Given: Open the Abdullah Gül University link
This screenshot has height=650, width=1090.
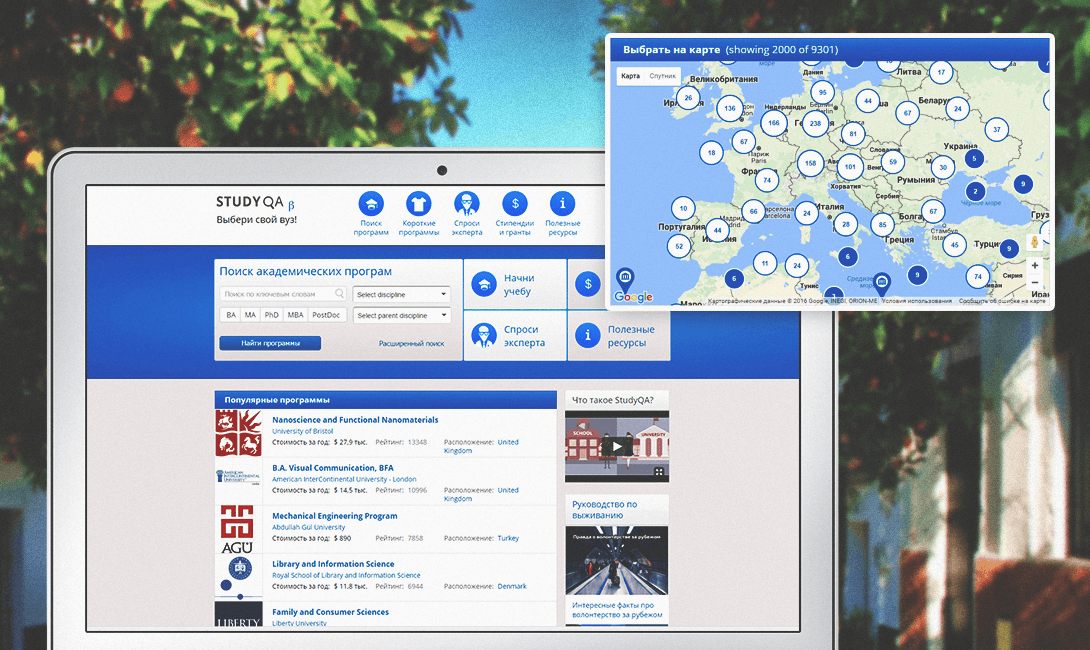Looking at the screenshot, I should coord(308,527).
